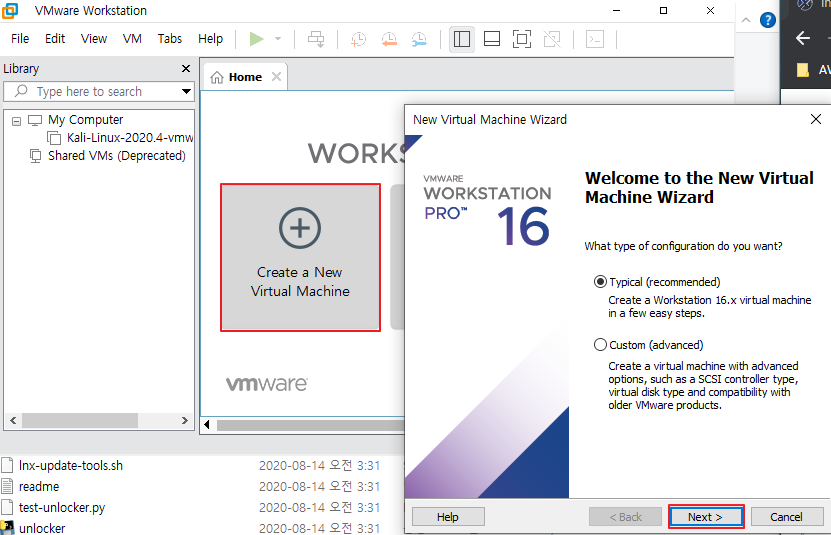The height and width of the screenshot is (535, 831).
Task: Open the Library search dropdown arrow
Action: [186, 91]
